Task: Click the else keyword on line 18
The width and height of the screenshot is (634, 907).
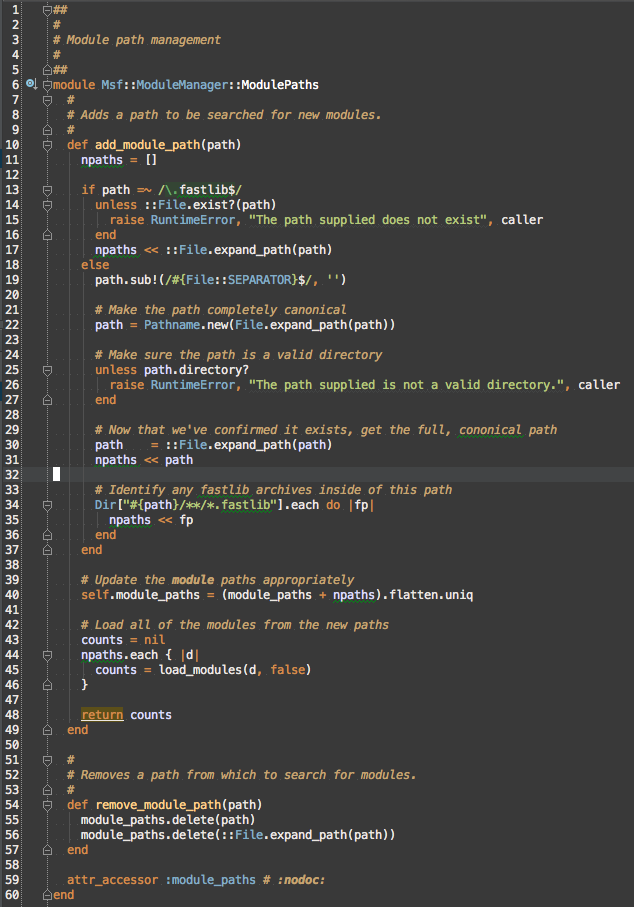Action: coord(95,265)
